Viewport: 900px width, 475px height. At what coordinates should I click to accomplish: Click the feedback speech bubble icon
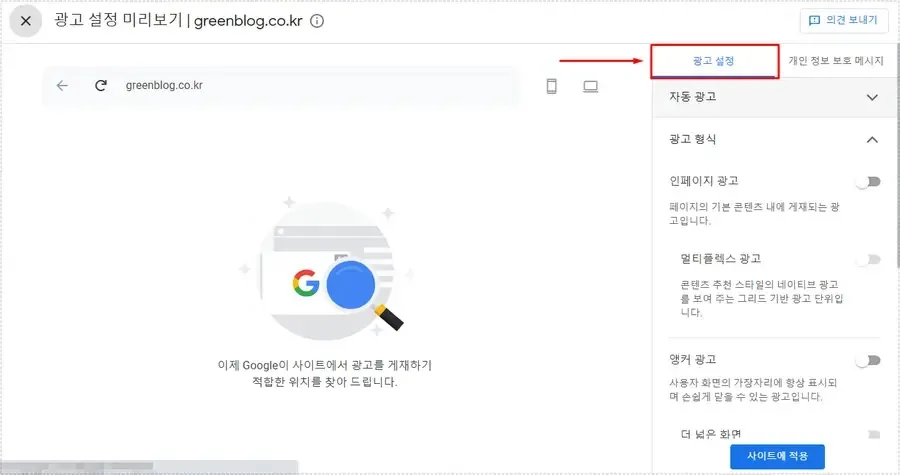[x=814, y=21]
